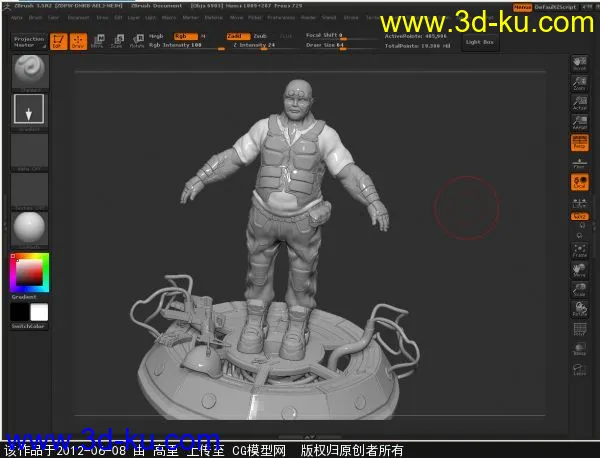This screenshot has width=600, height=458.
Task: Enable Mrgb painting mode
Action: (x=156, y=36)
